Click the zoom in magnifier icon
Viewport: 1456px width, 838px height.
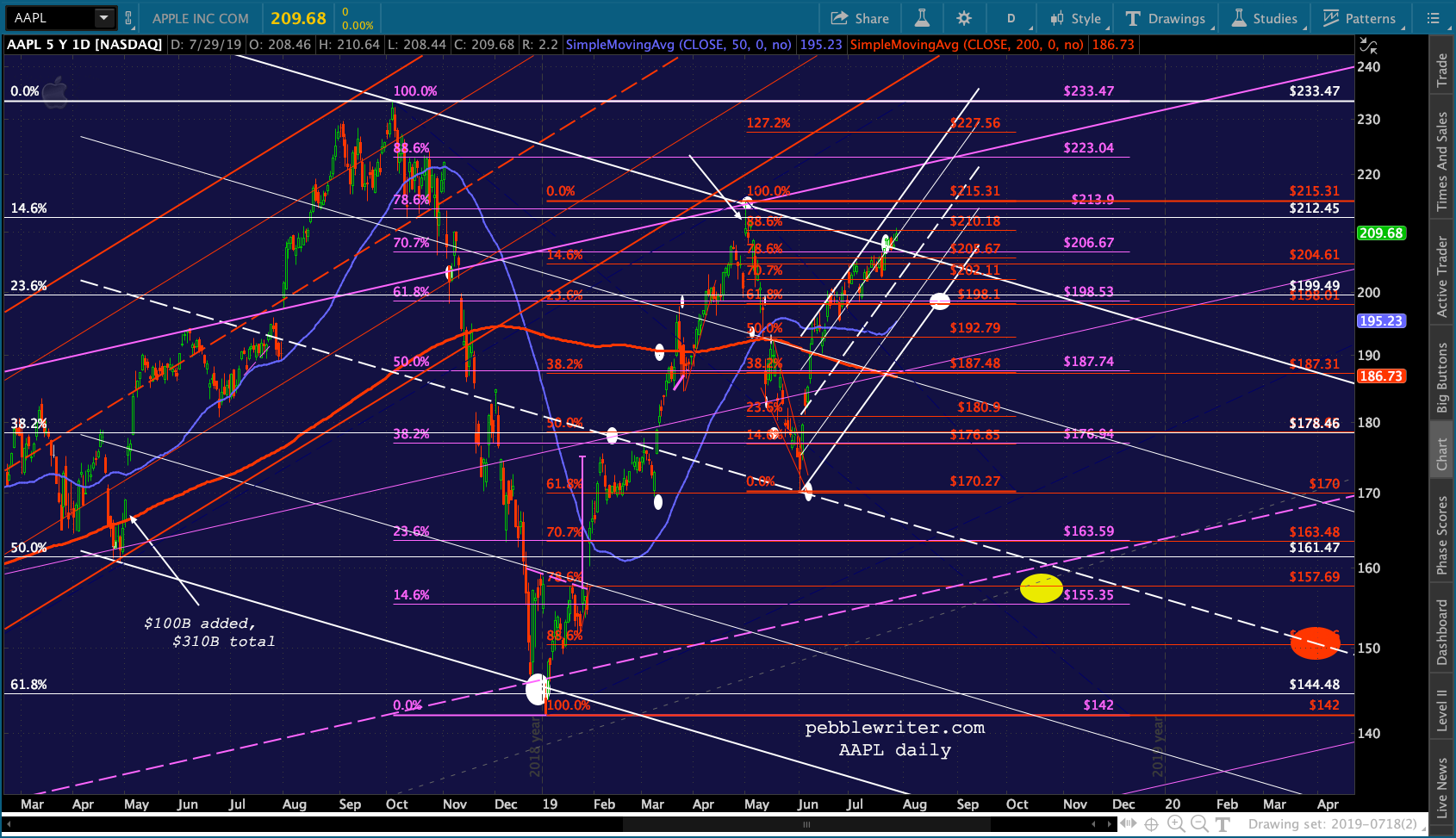pyautogui.click(x=1175, y=824)
